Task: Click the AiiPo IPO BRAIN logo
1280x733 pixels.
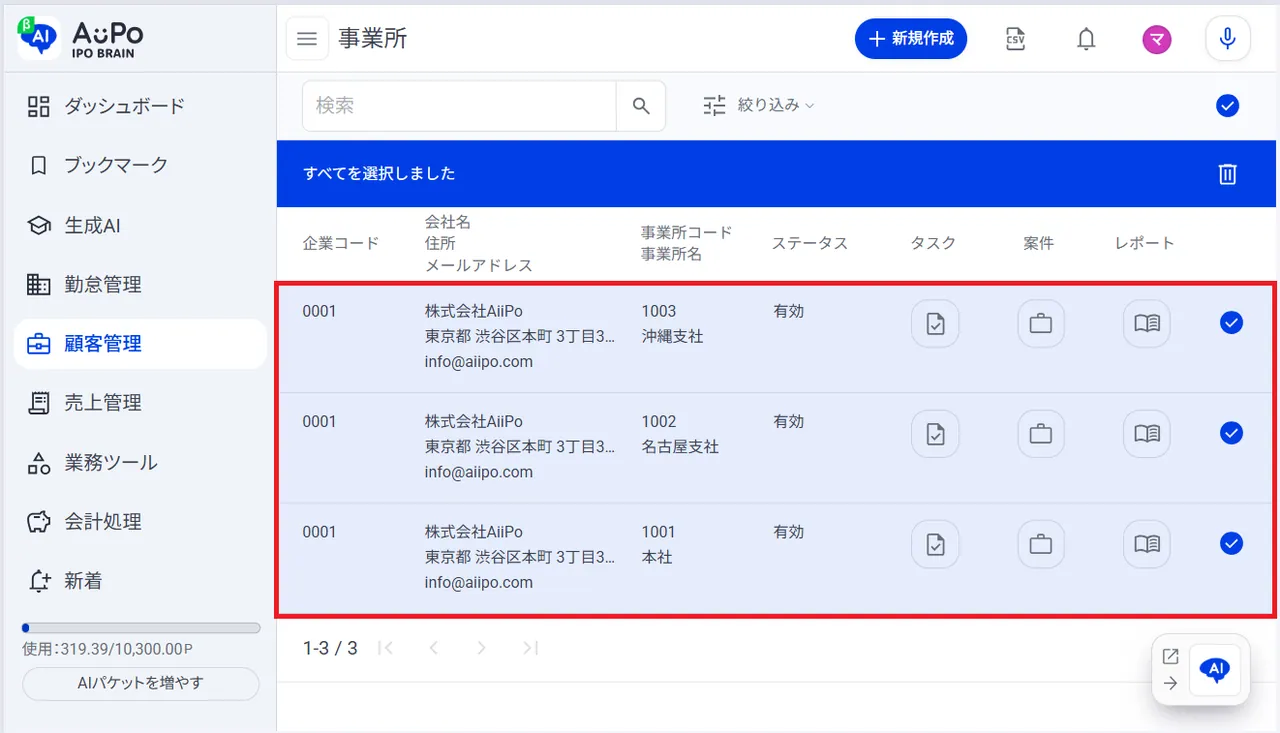Action: pyautogui.click(x=81, y=38)
